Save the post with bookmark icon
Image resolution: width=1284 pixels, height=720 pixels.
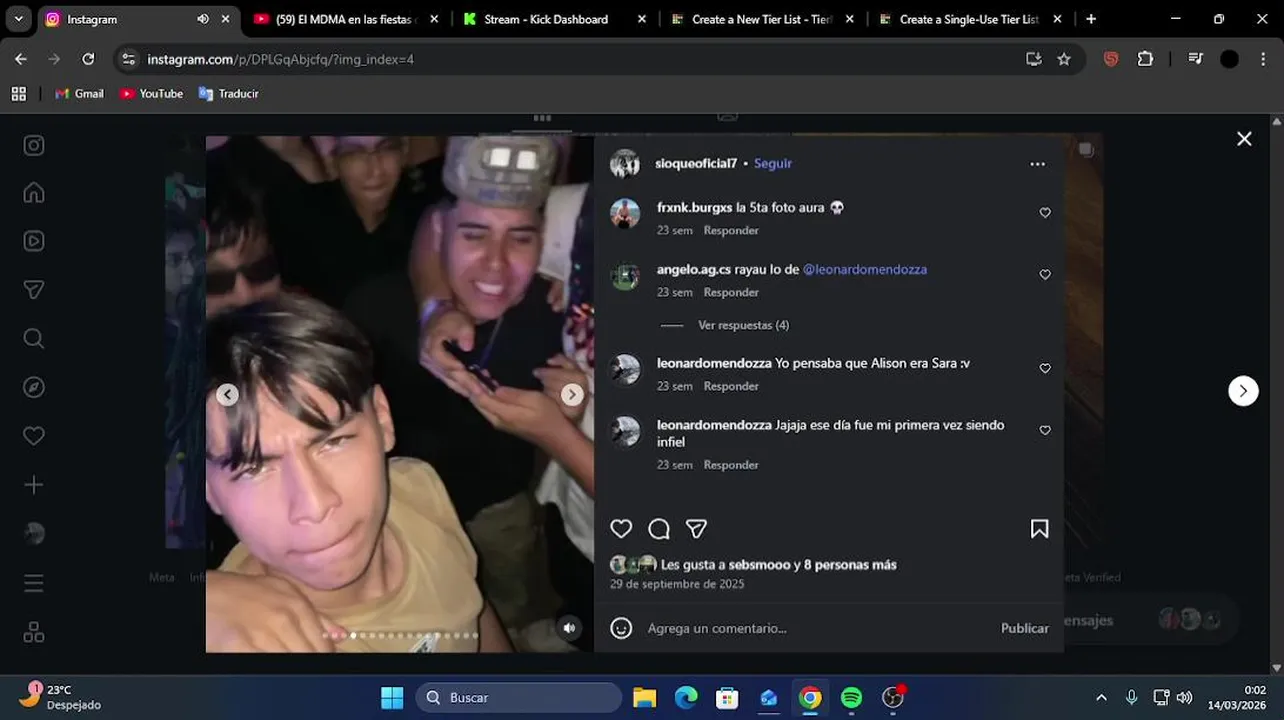tap(1040, 529)
